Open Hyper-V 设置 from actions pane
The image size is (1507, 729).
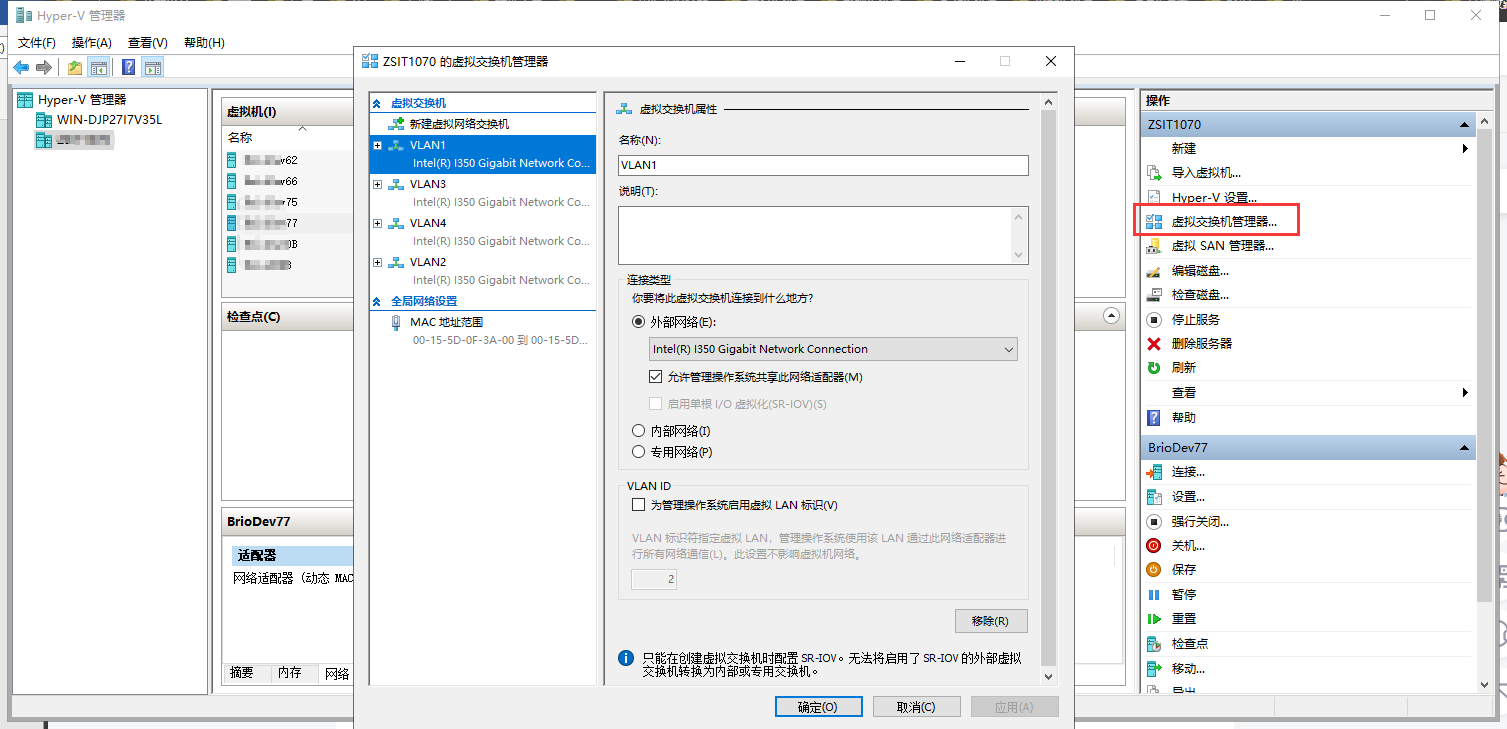[x=1214, y=198]
